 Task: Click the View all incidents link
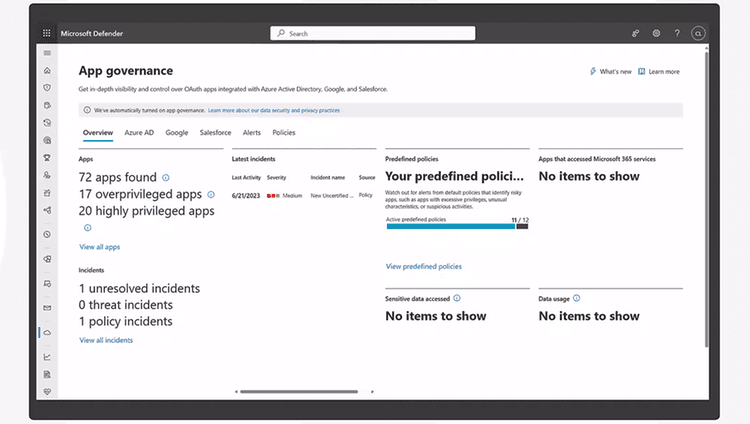(106, 340)
